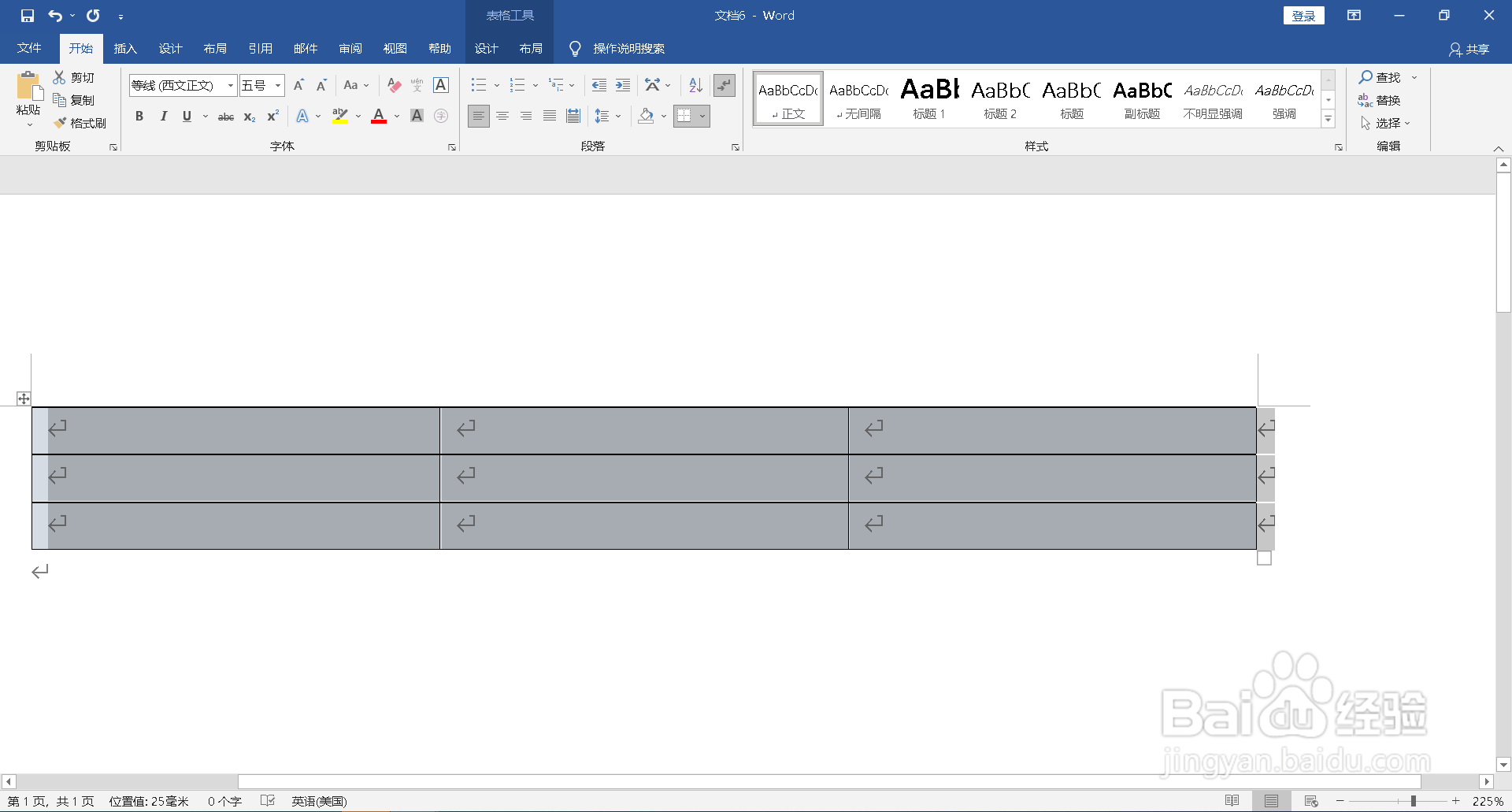Click the phonetic guide (wén) icon
Image resolution: width=1512 pixels, height=812 pixels.
pos(417,85)
